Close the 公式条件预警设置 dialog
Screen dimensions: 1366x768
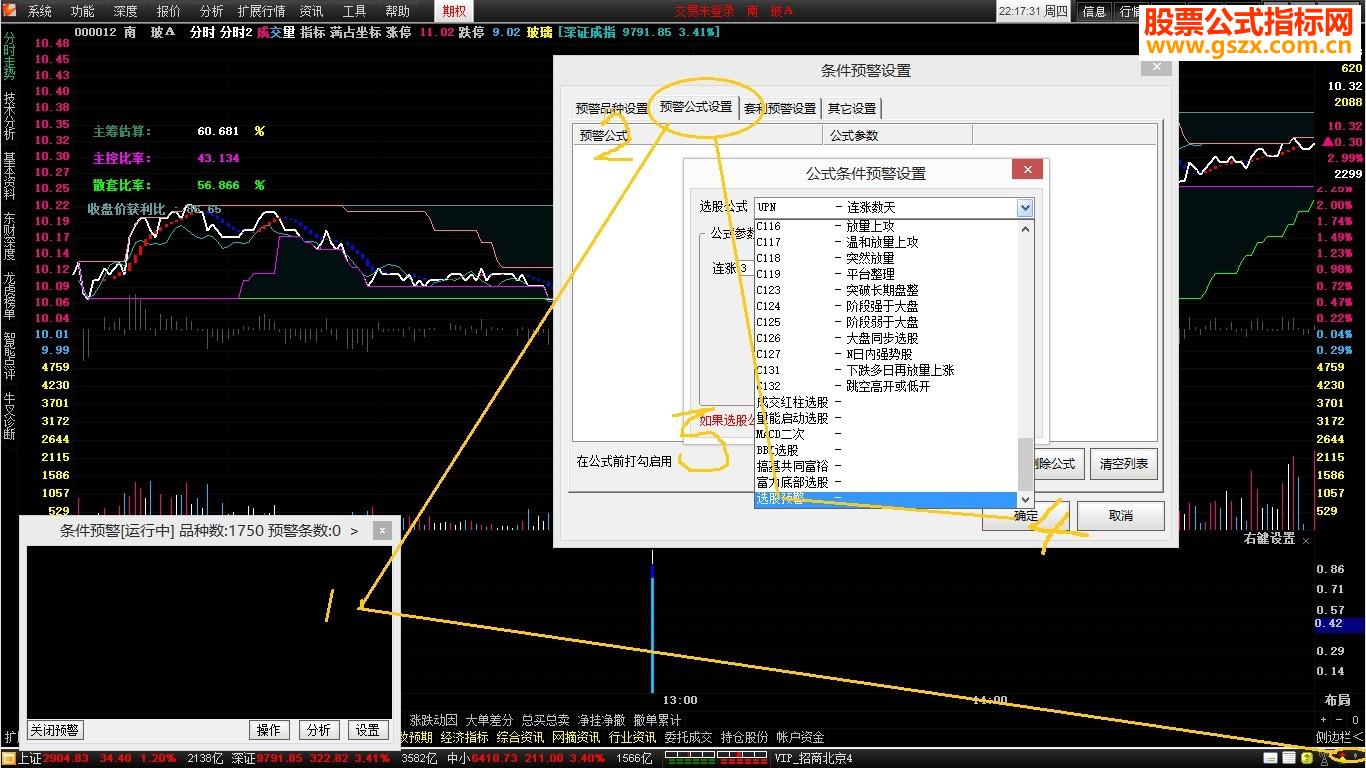1027,169
